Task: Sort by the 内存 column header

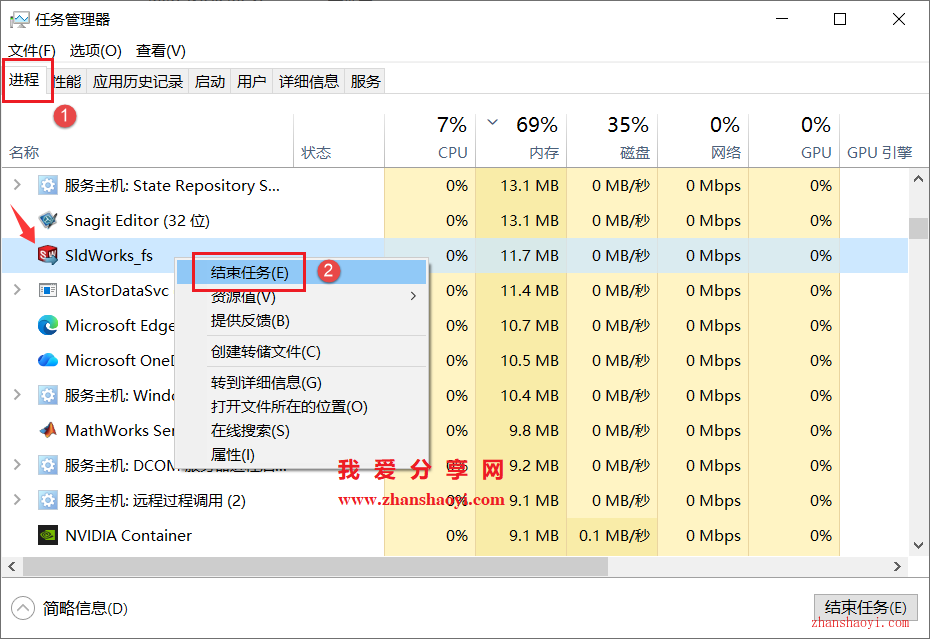Action: point(521,140)
